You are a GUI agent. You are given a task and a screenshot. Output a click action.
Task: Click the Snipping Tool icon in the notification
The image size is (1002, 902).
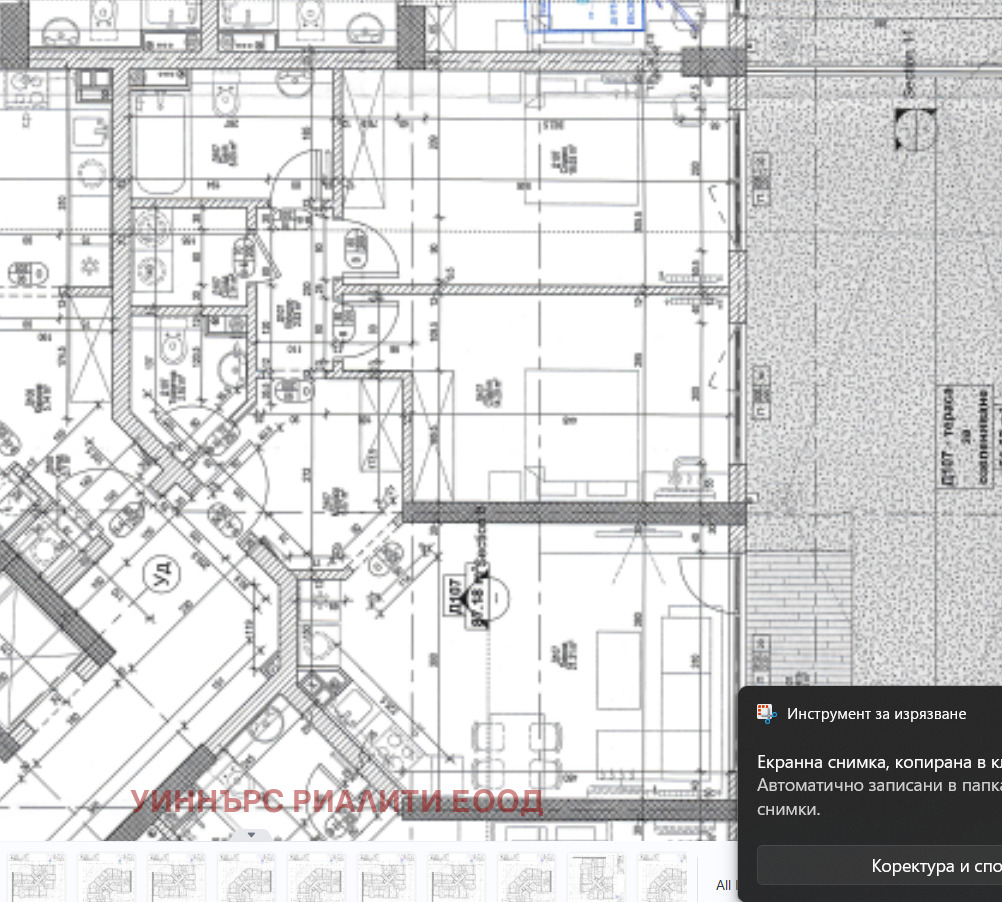766,714
